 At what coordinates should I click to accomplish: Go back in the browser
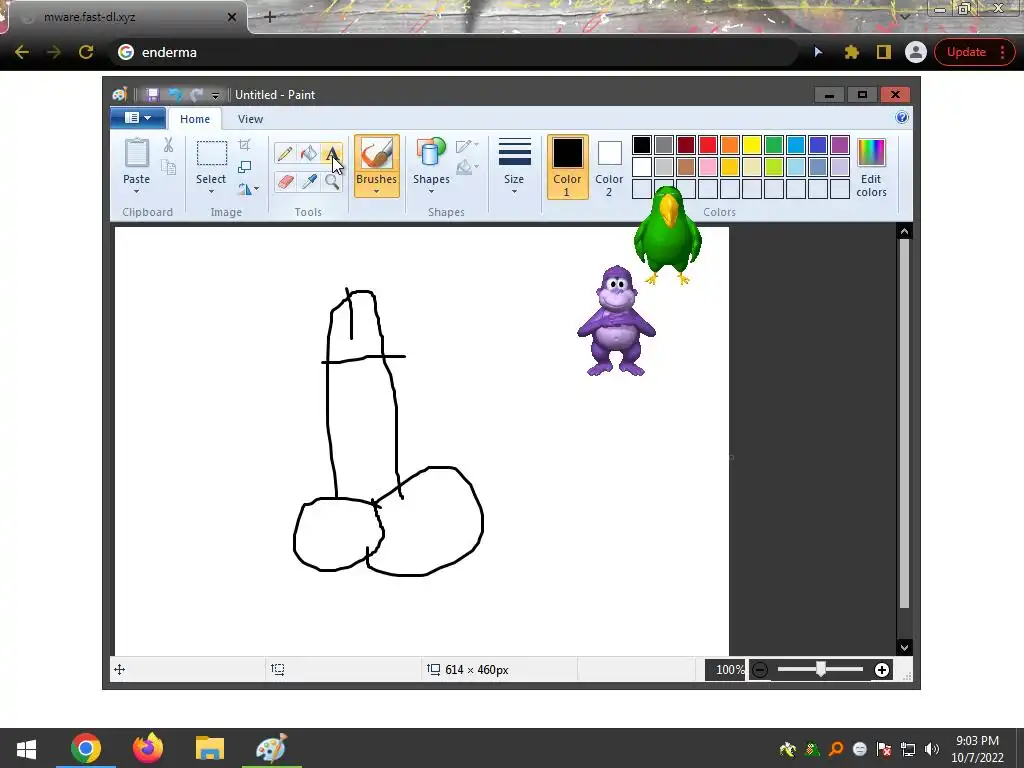point(22,52)
